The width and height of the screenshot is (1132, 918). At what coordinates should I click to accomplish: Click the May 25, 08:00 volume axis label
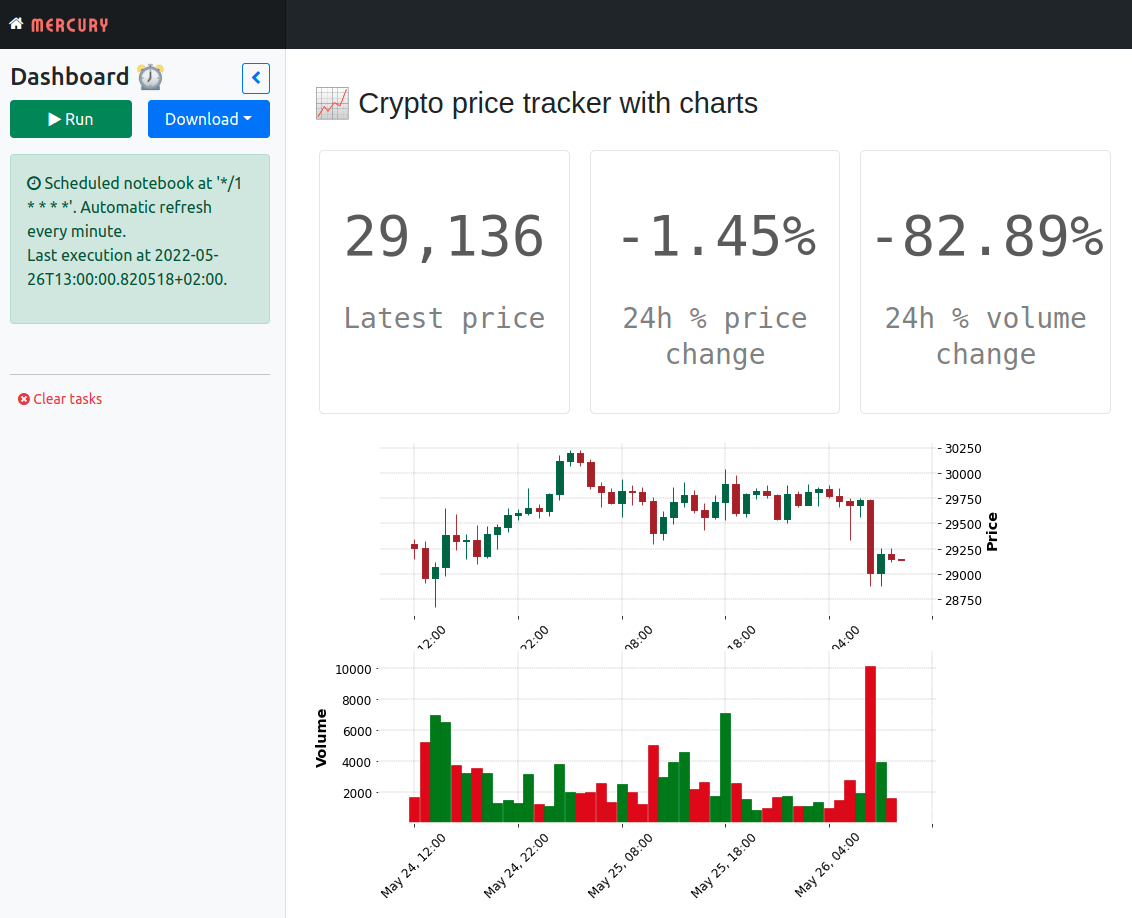click(x=620, y=862)
